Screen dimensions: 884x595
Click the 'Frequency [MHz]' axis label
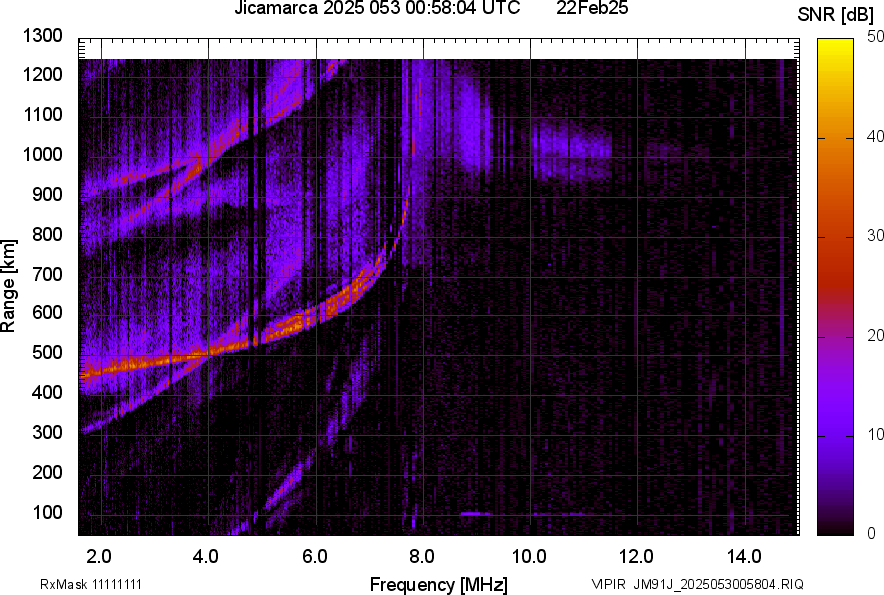click(439, 585)
